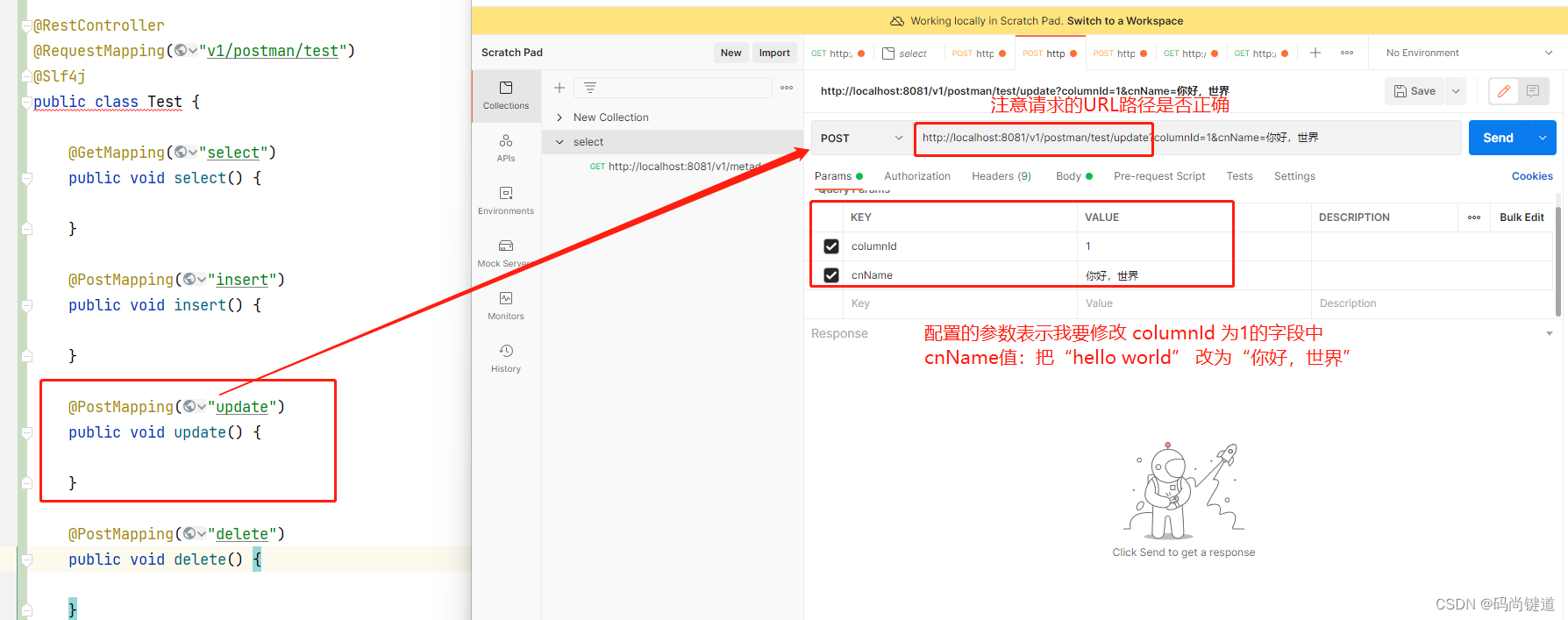Click the Send button

point(1499,138)
